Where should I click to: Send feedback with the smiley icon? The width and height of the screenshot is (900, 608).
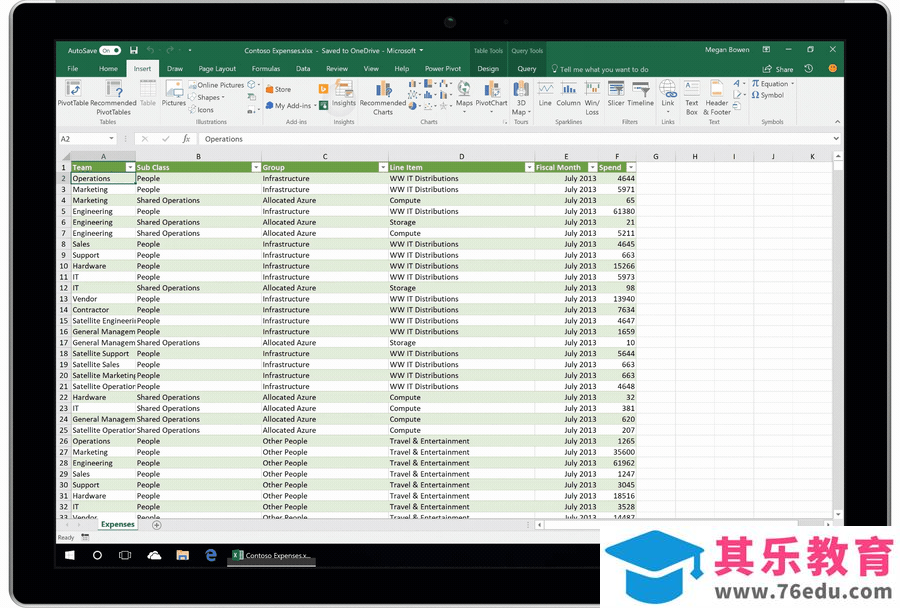pos(832,69)
